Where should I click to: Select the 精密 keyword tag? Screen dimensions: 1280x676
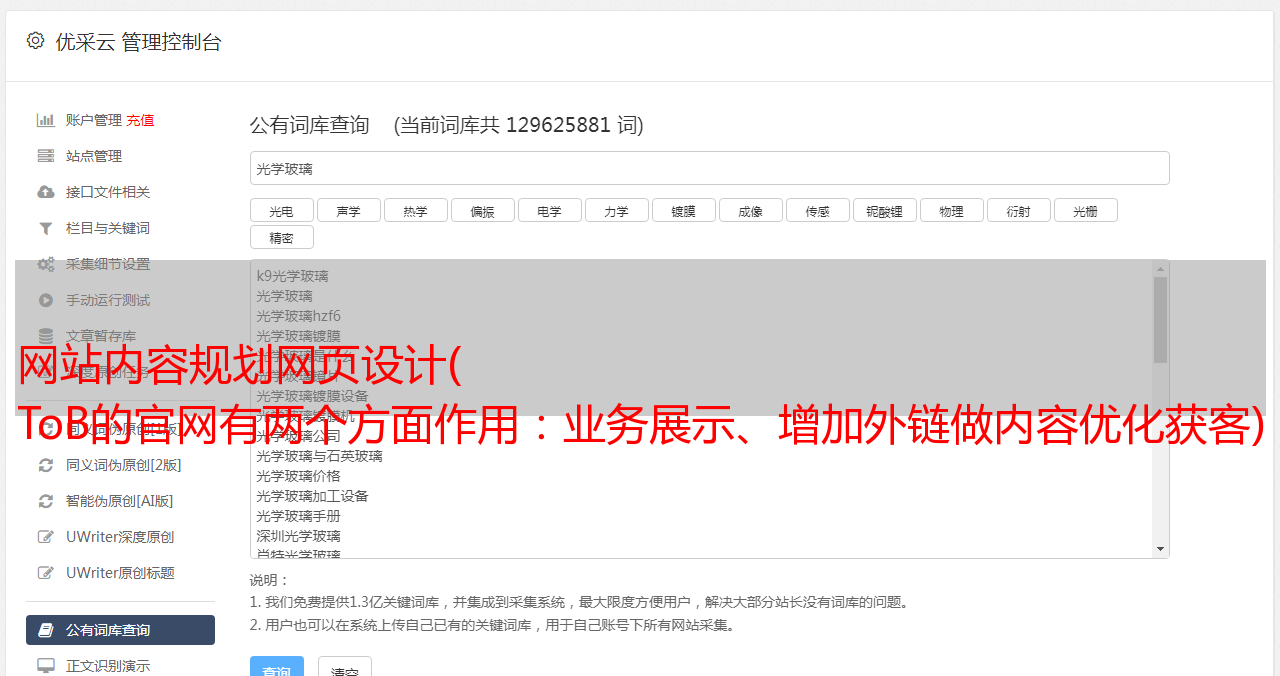click(282, 238)
